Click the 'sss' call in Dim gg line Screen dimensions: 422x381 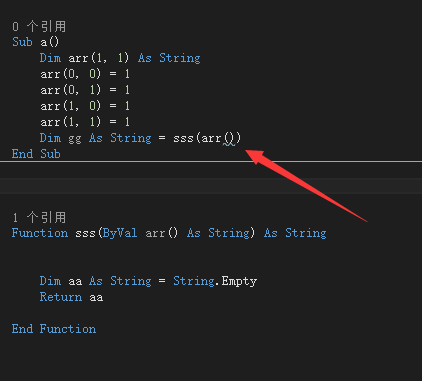pos(183,138)
